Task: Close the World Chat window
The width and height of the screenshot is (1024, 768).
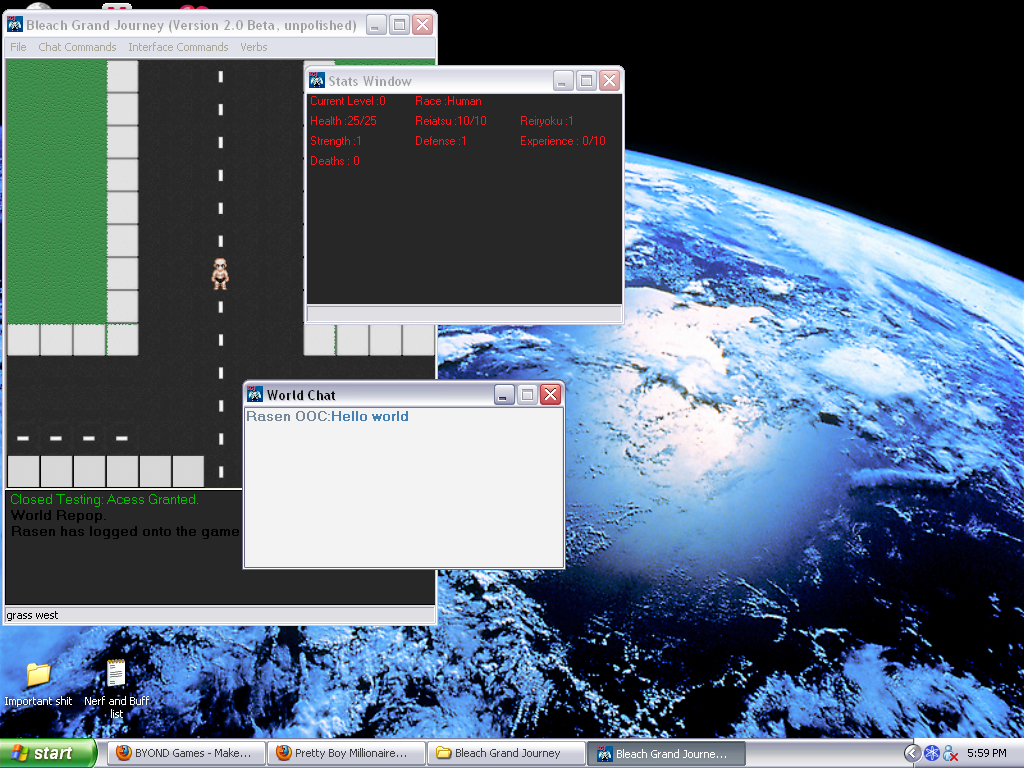Action: (x=551, y=394)
